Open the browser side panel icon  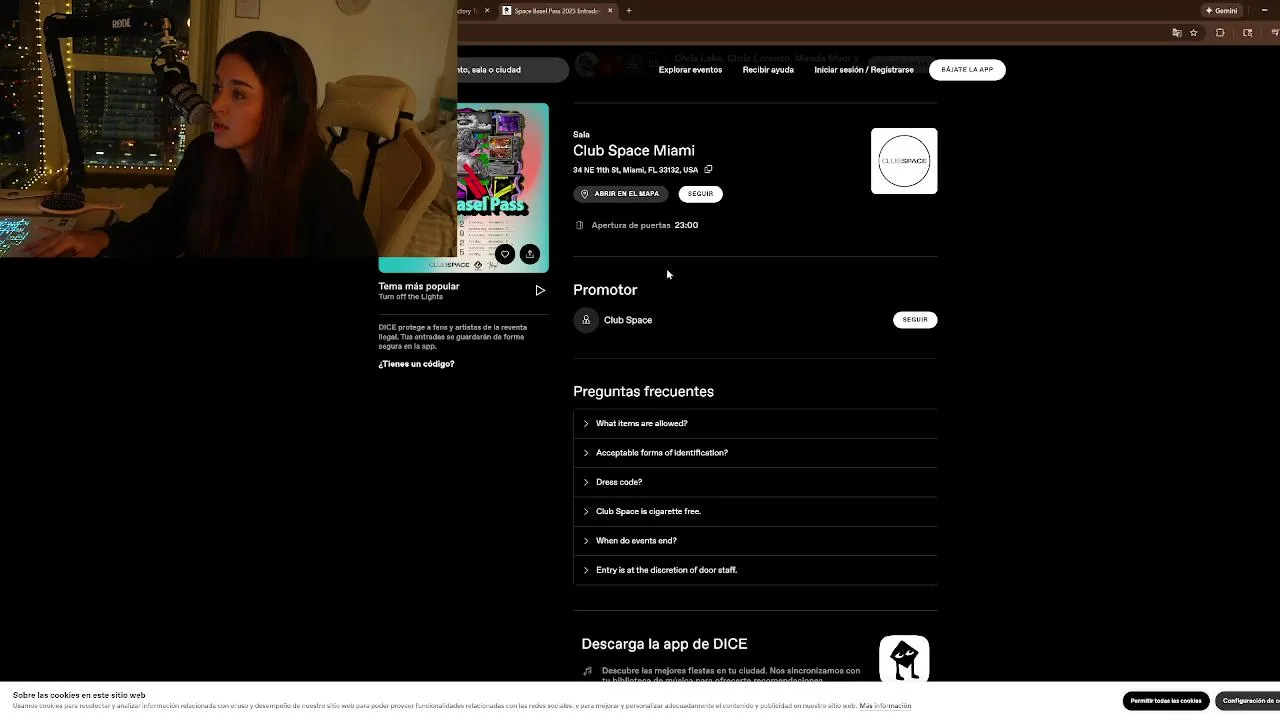click(1247, 33)
